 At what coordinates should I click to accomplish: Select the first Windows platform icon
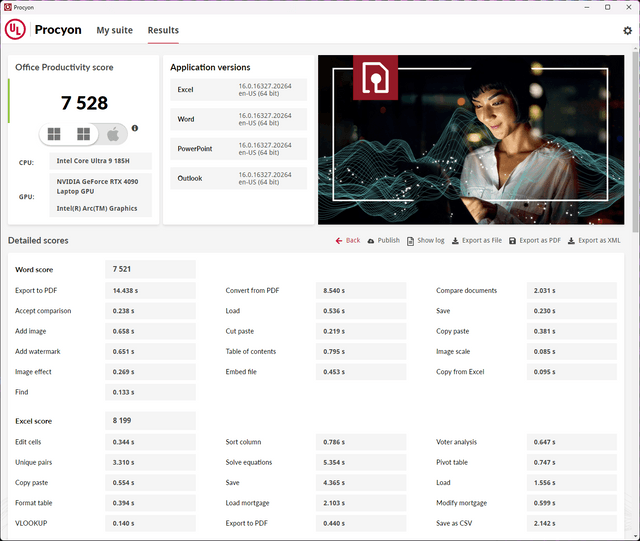(x=54, y=134)
